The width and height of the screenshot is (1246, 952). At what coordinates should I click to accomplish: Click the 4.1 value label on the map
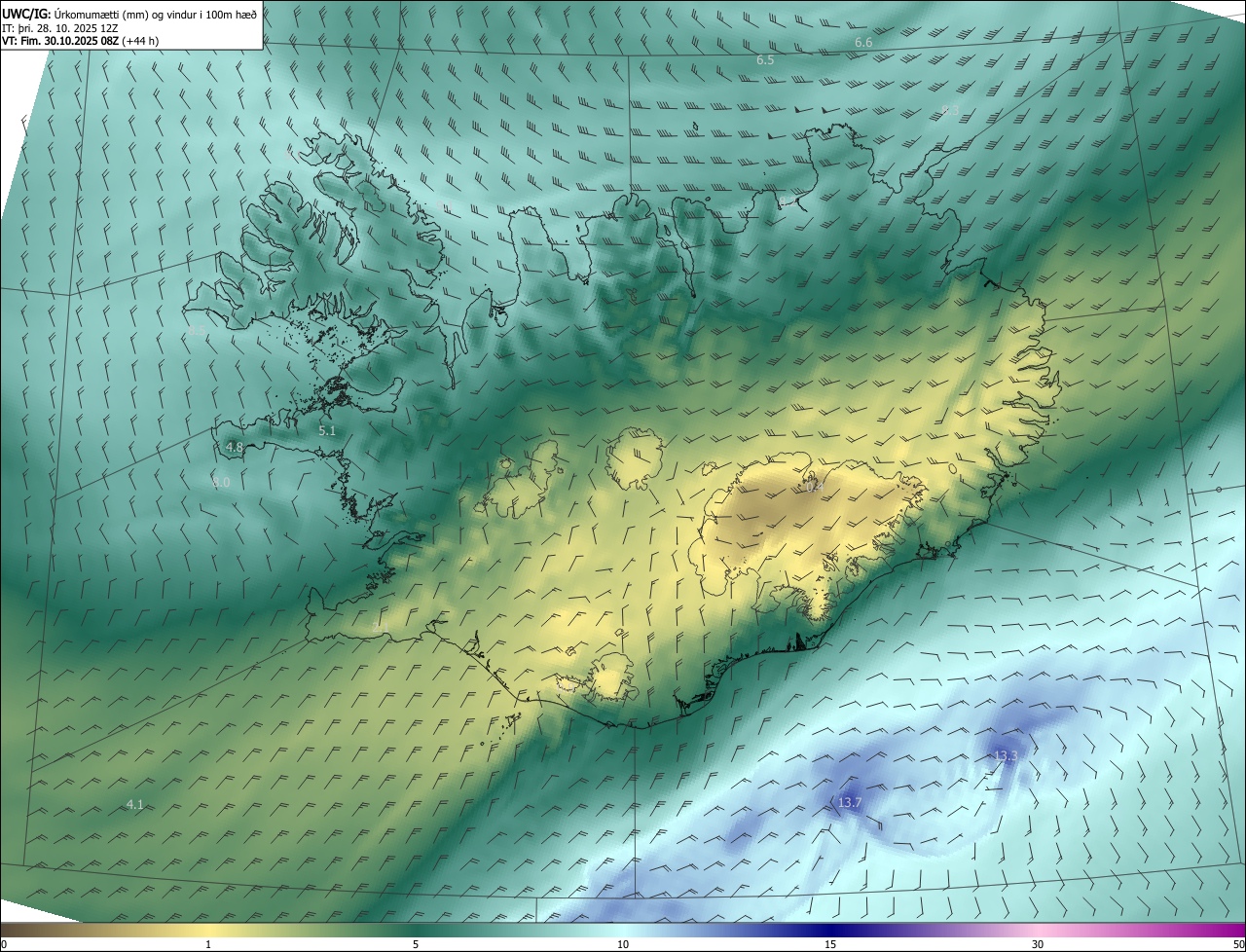[x=135, y=804]
